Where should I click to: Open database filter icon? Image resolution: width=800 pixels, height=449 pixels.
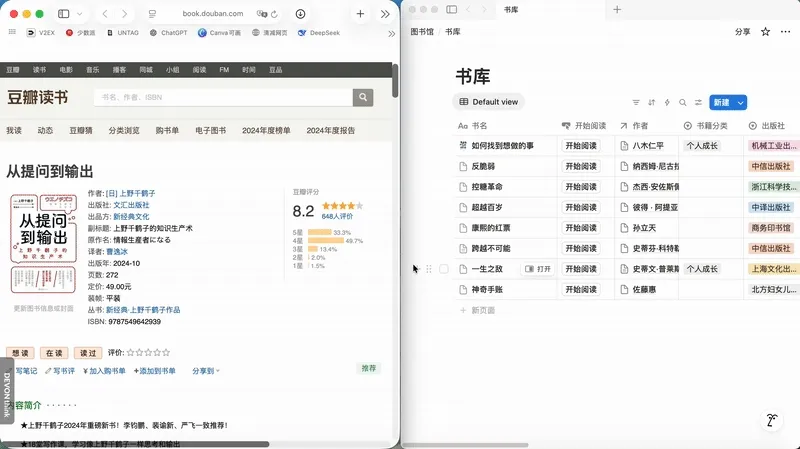point(636,103)
